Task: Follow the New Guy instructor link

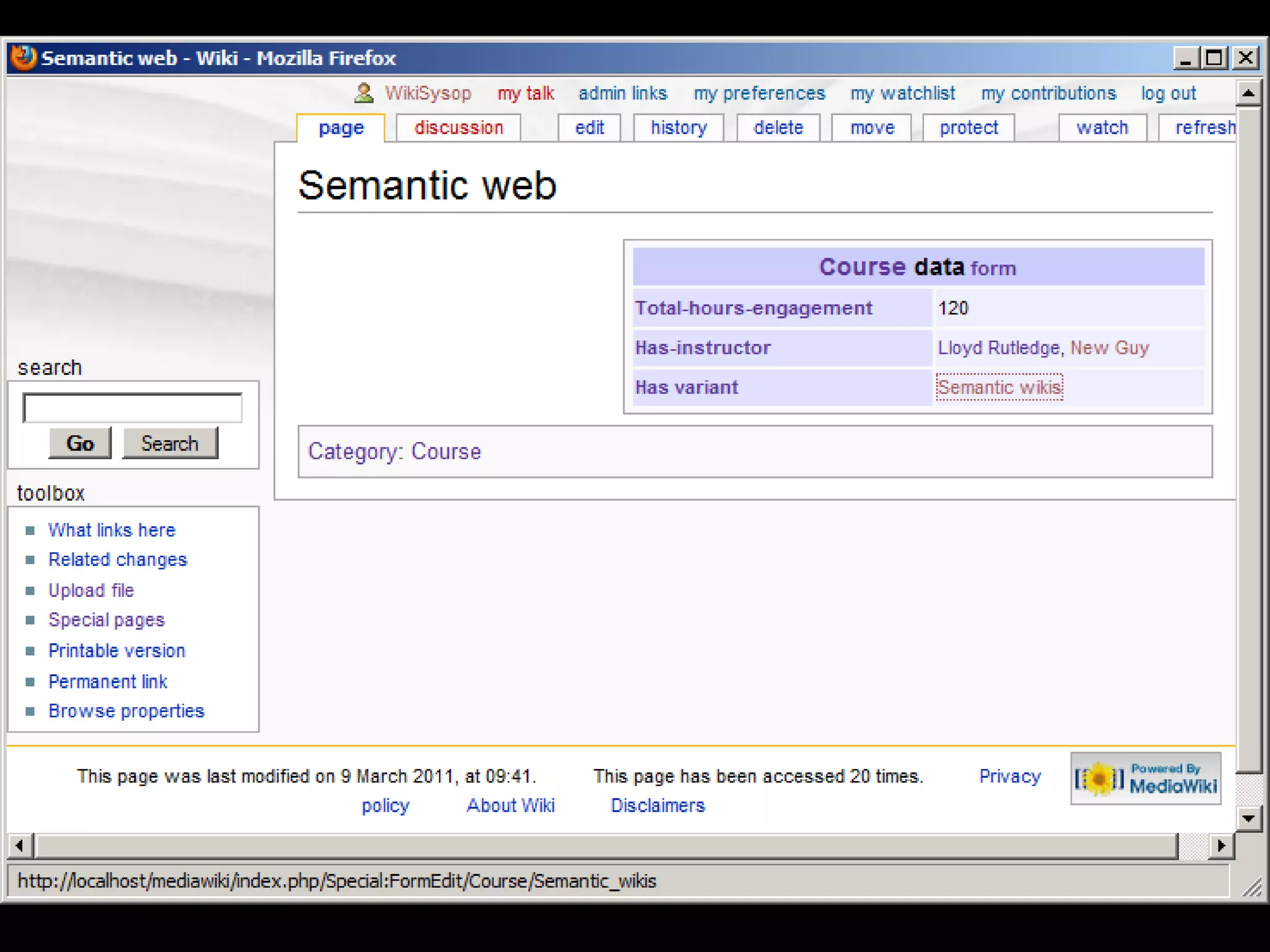Action: (1109, 348)
